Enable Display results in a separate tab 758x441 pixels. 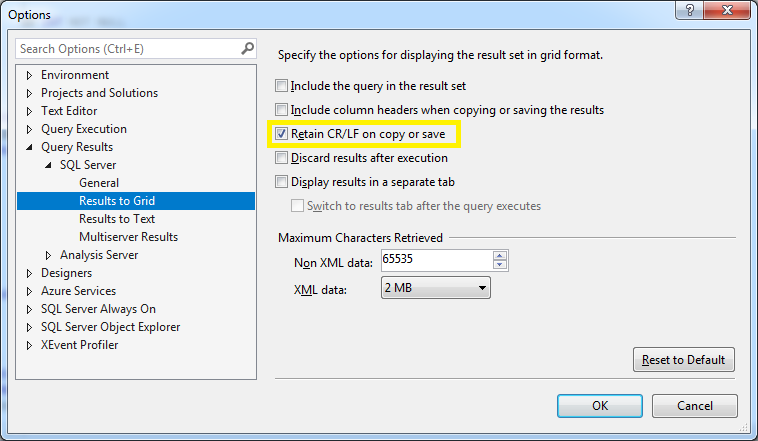click(x=282, y=182)
